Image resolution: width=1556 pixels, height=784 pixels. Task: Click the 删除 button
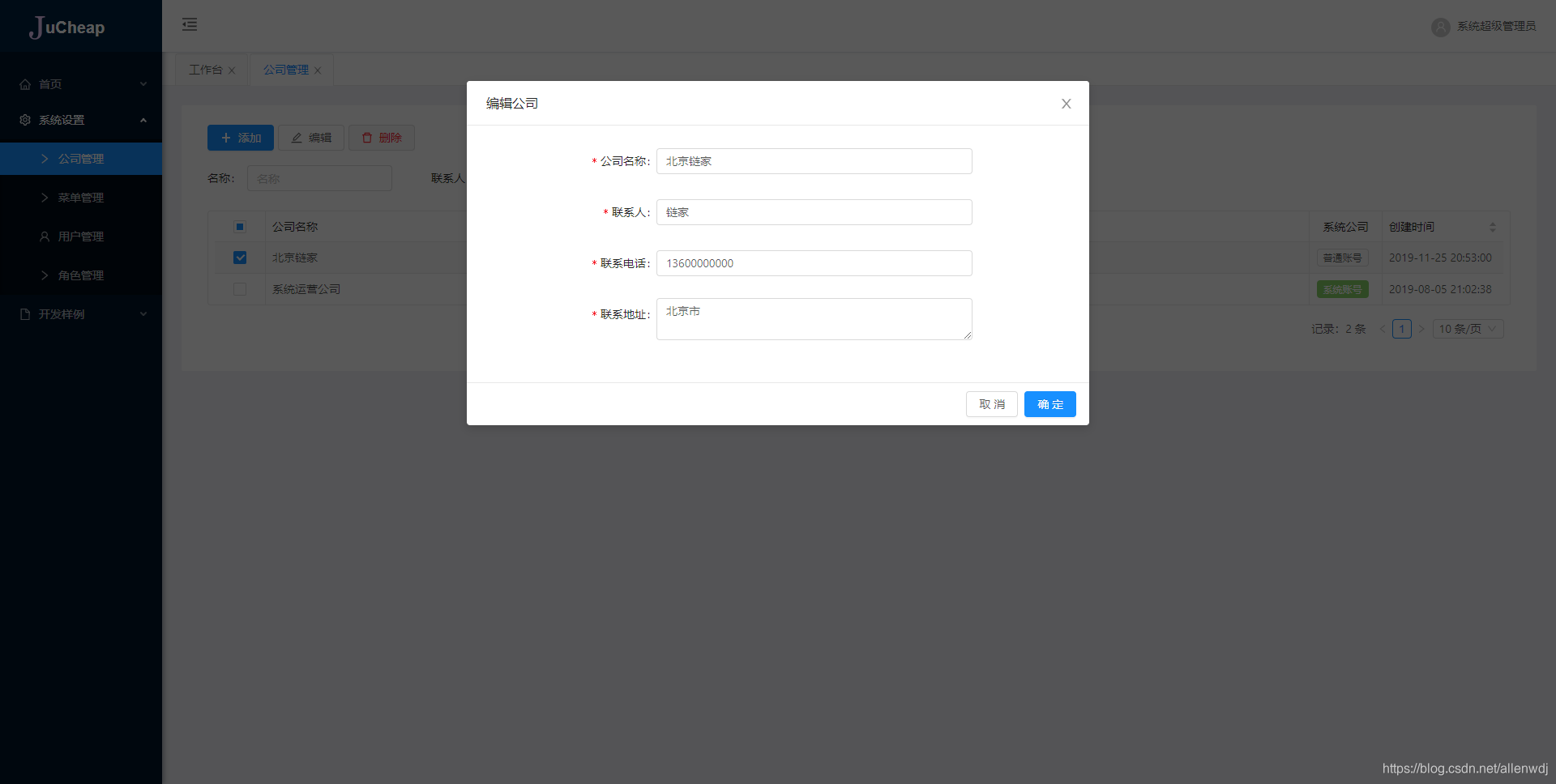point(382,138)
